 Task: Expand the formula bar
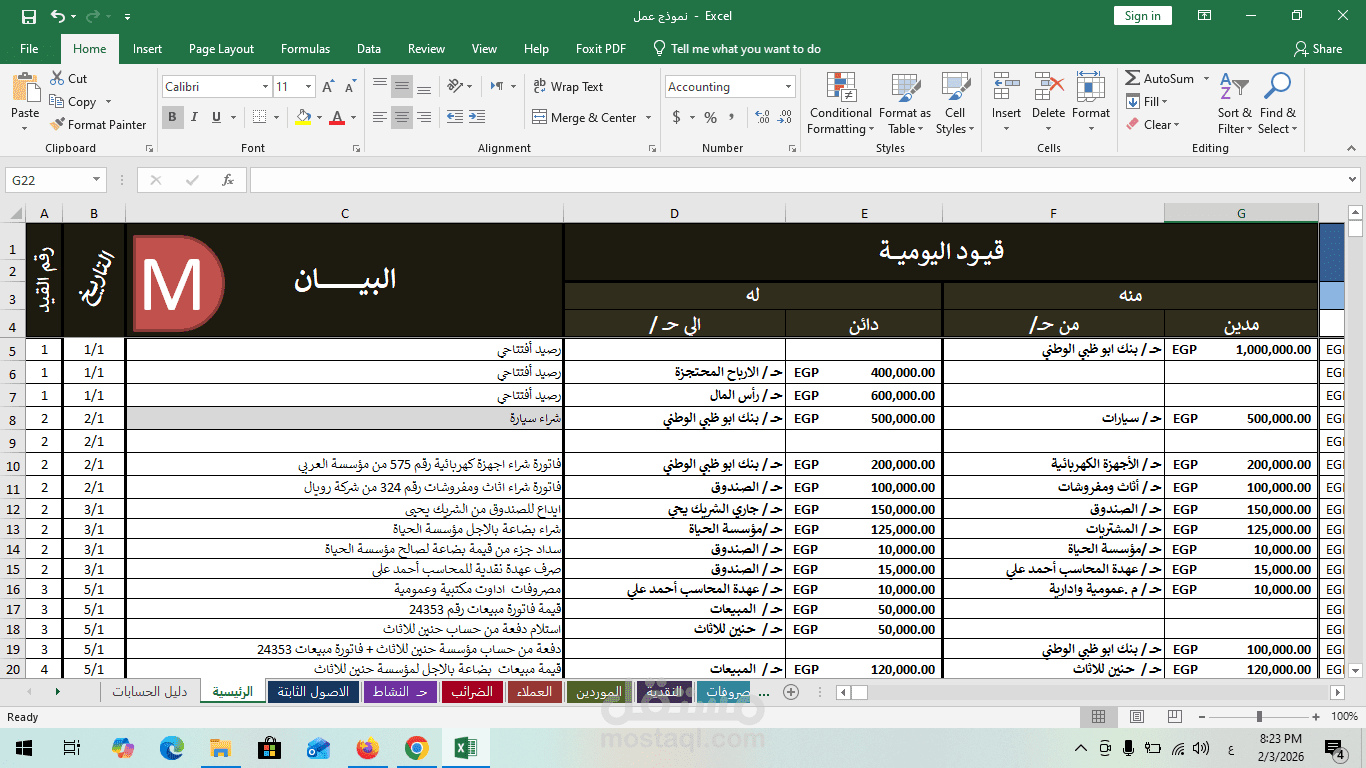pos(1352,180)
